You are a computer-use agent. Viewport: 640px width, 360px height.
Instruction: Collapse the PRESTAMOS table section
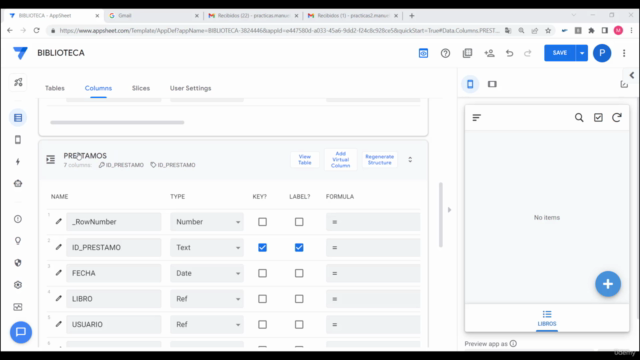pyautogui.click(x=410, y=160)
